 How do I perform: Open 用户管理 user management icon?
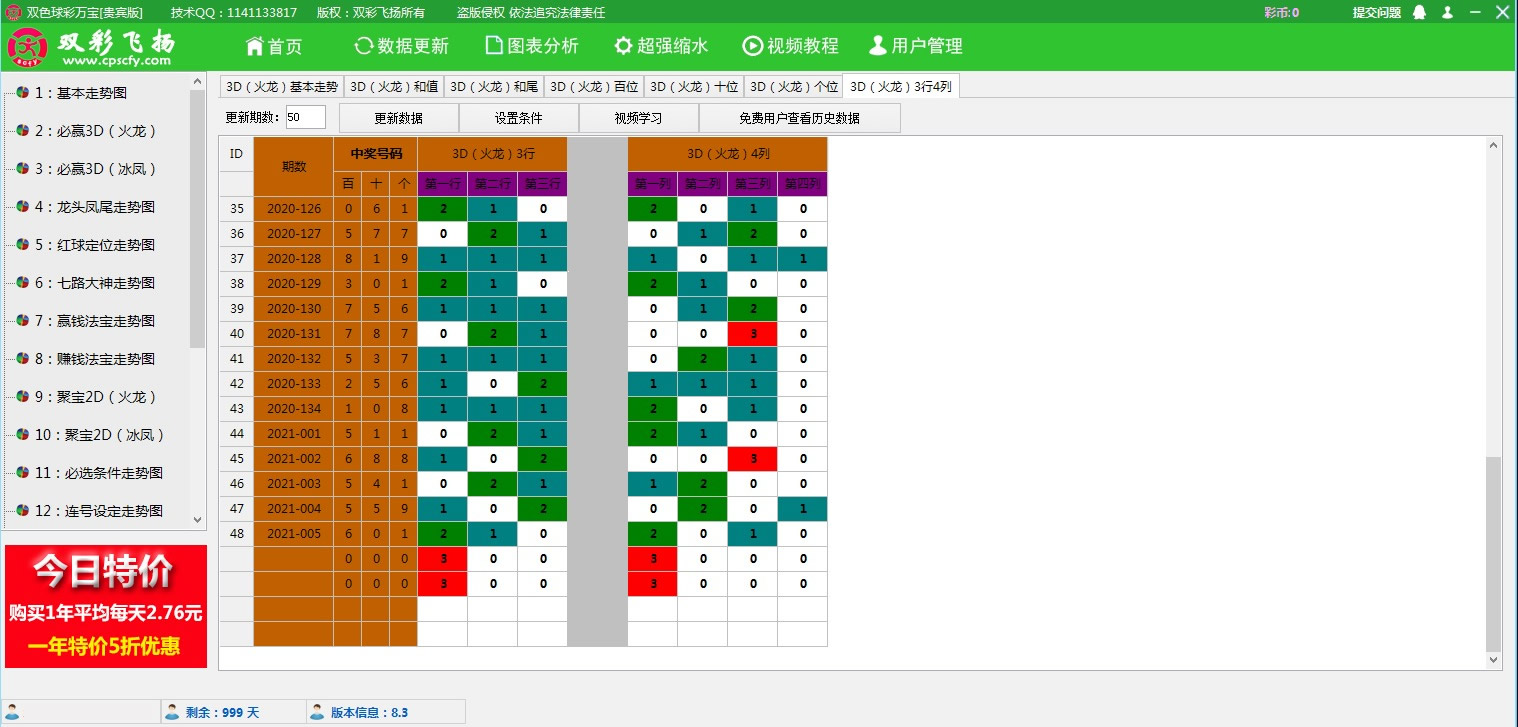[x=878, y=45]
